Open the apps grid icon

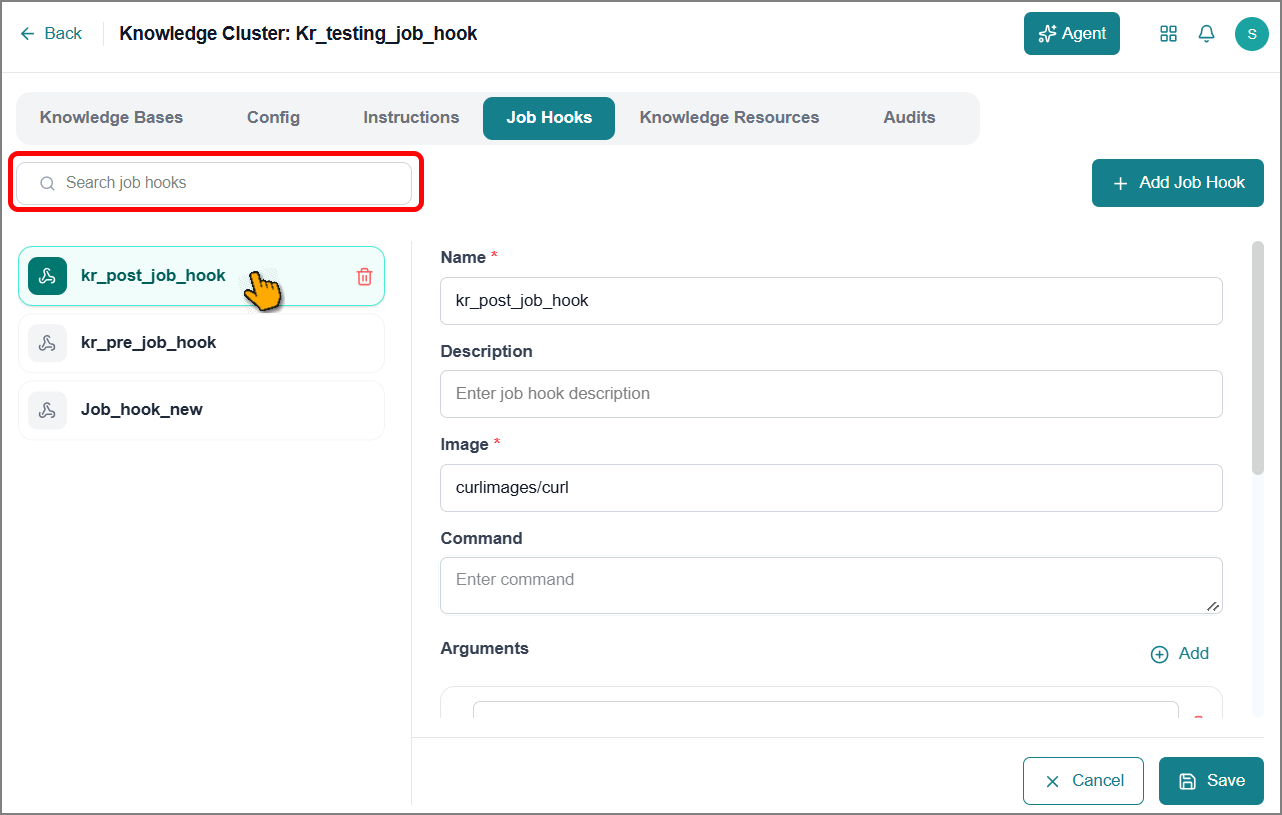(x=1168, y=34)
